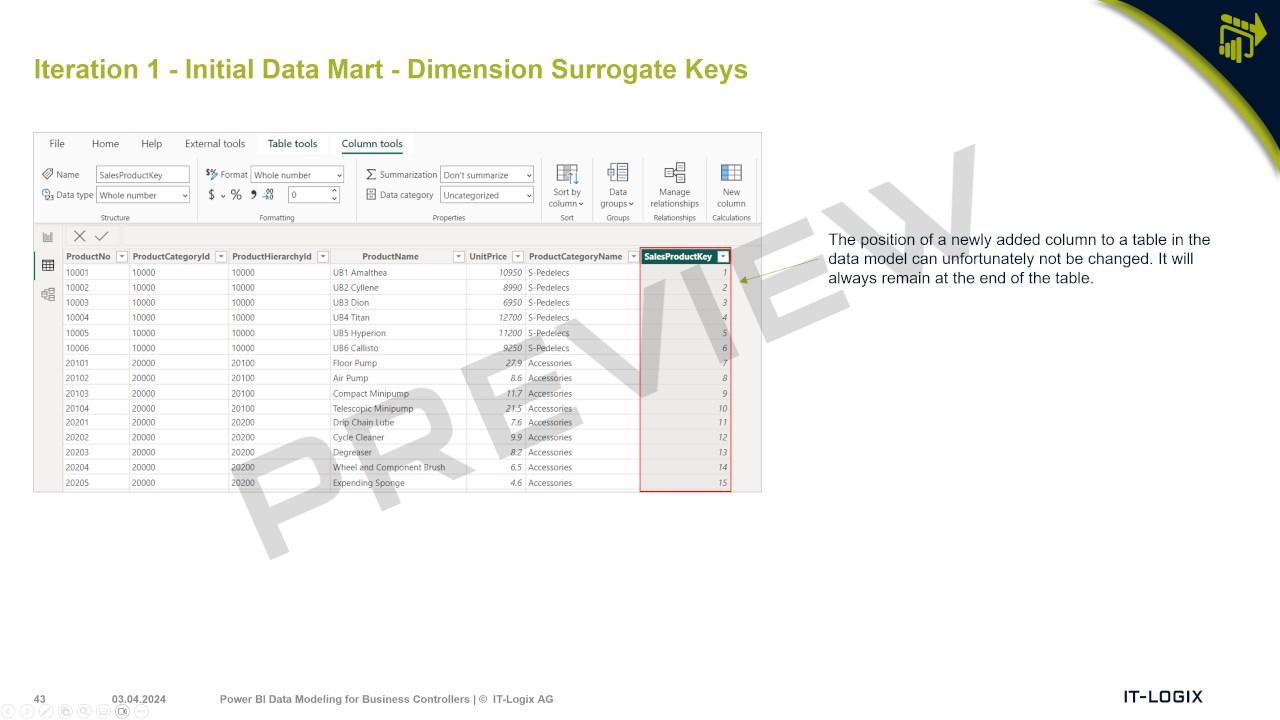Toggle thousands separator comma icon
The image size is (1280, 720).
tap(253, 195)
